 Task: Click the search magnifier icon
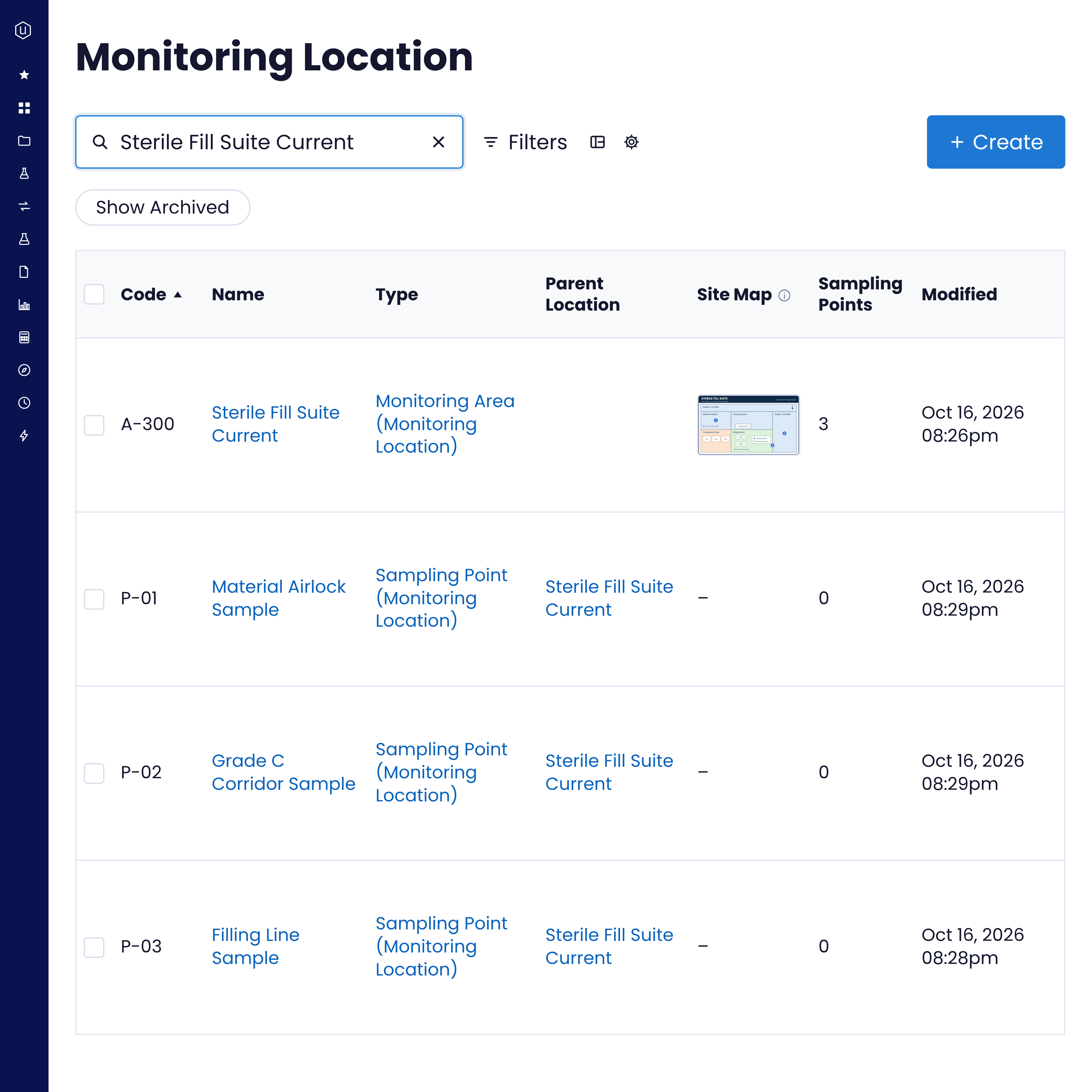point(100,142)
